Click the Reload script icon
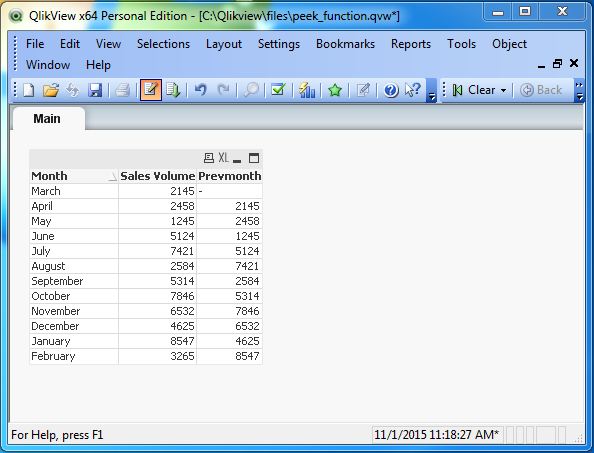 pyautogui.click(x=173, y=90)
